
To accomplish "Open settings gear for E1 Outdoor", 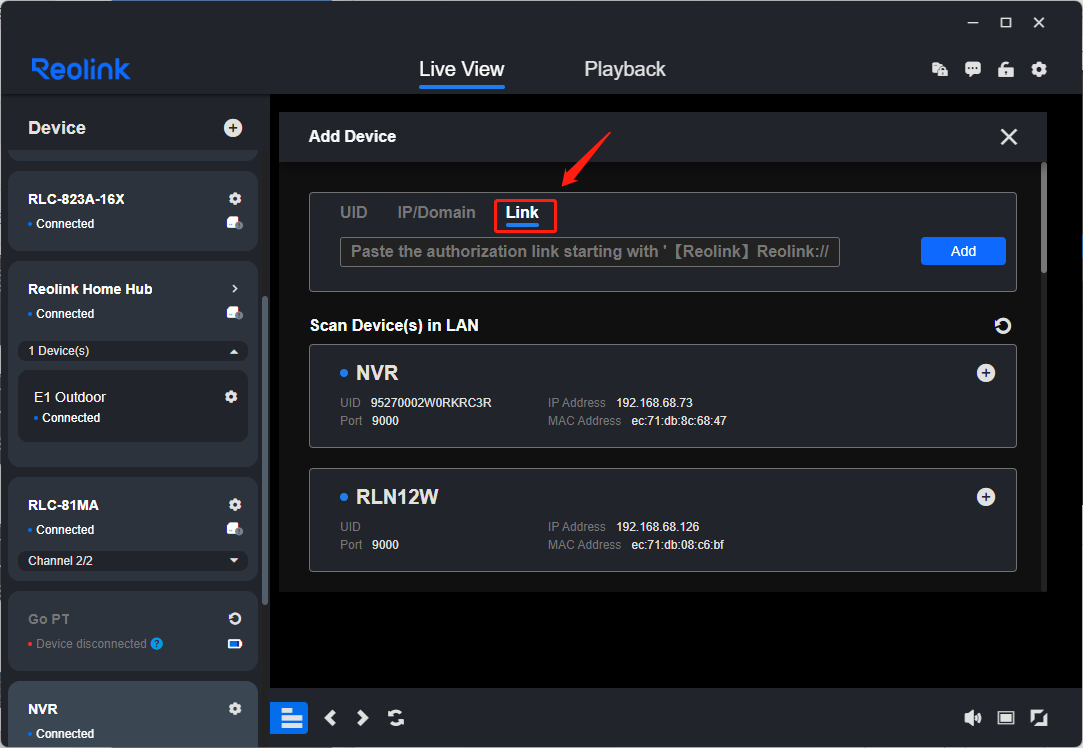I will [x=231, y=396].
